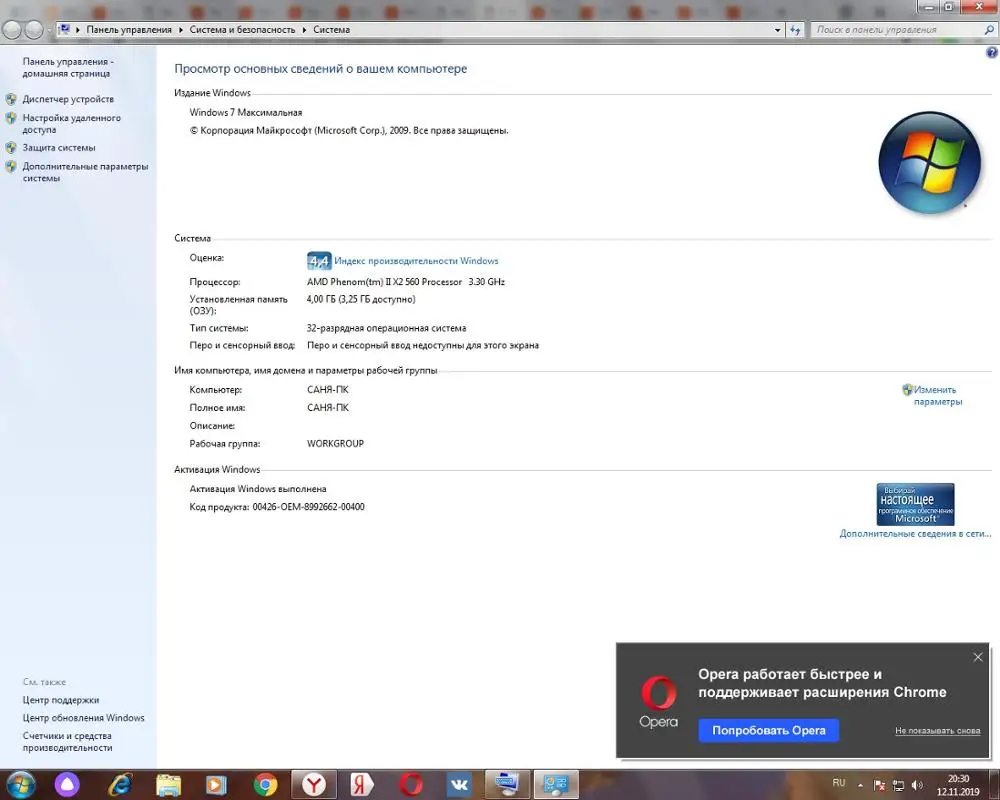
Task: Click the network tray icon
Action: point(899,785)
